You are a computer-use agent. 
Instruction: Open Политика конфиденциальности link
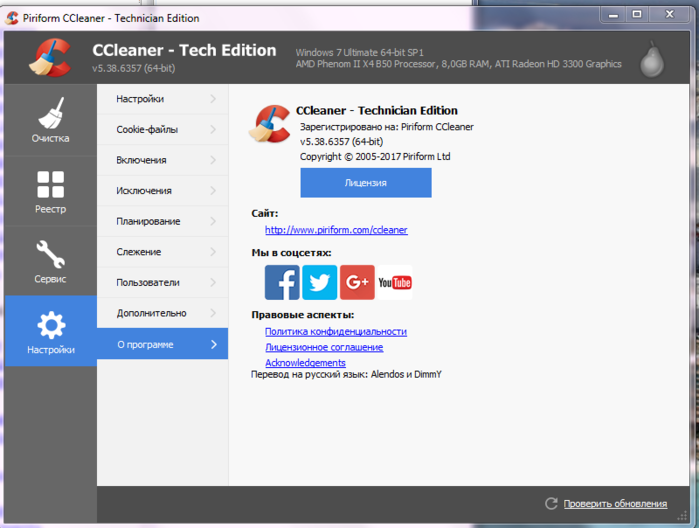tap(336, 332)
